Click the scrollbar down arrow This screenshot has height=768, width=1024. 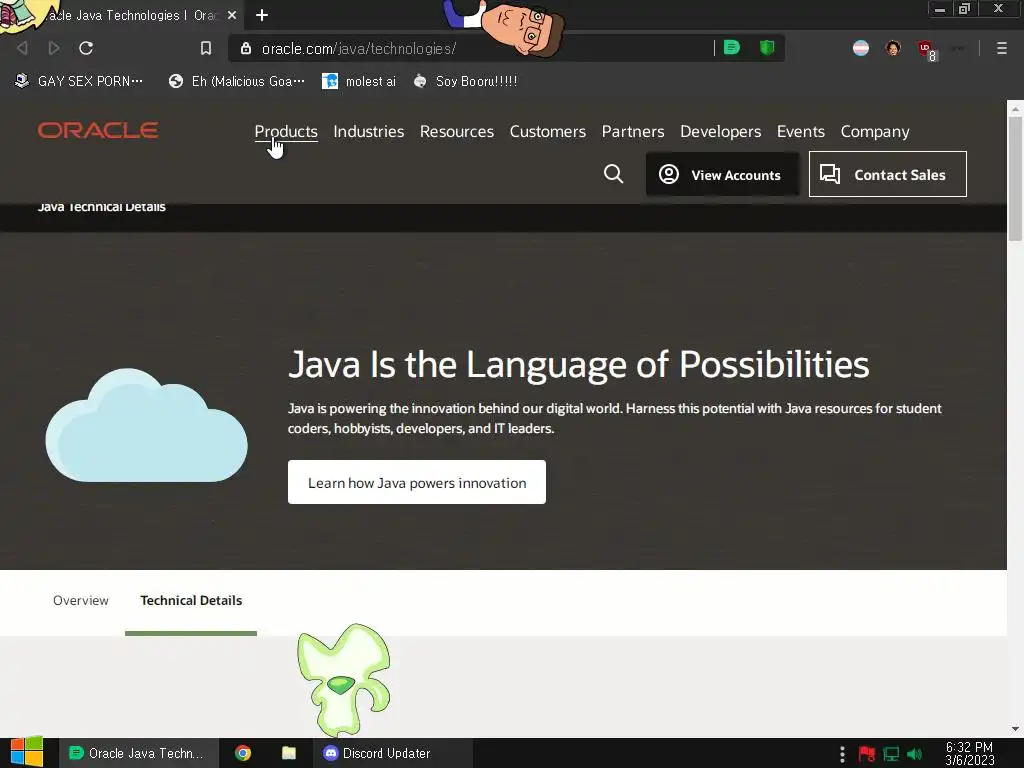(x=1015, y=729)
